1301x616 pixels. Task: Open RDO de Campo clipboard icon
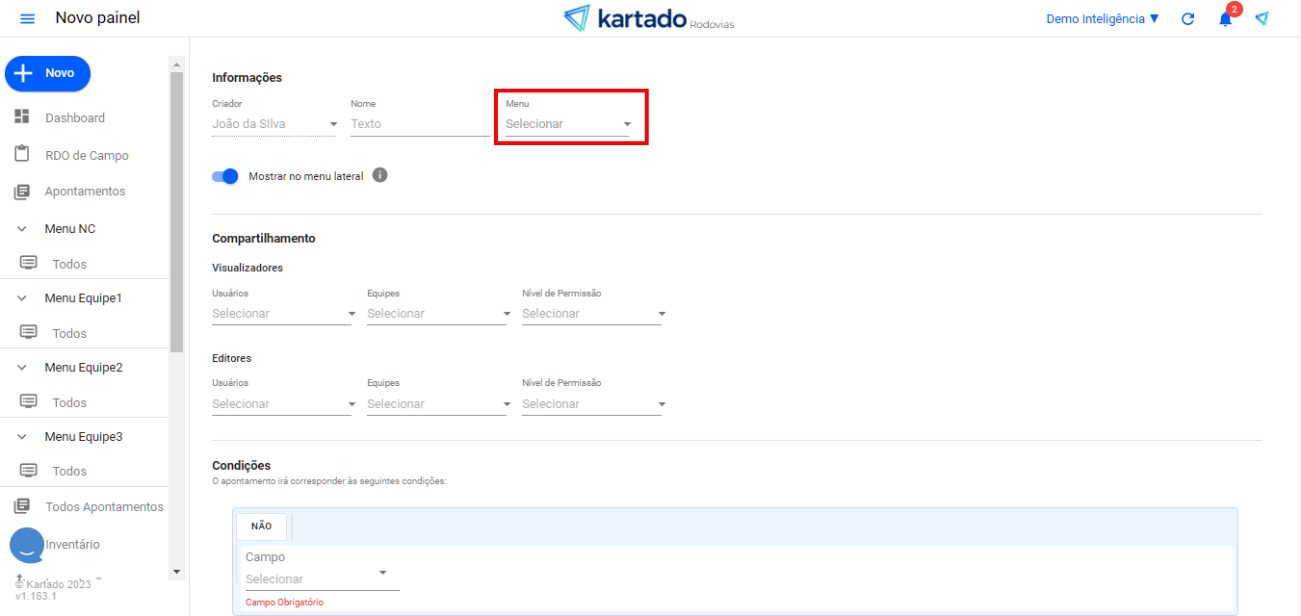pyautogui.click(x=22, y=155)
